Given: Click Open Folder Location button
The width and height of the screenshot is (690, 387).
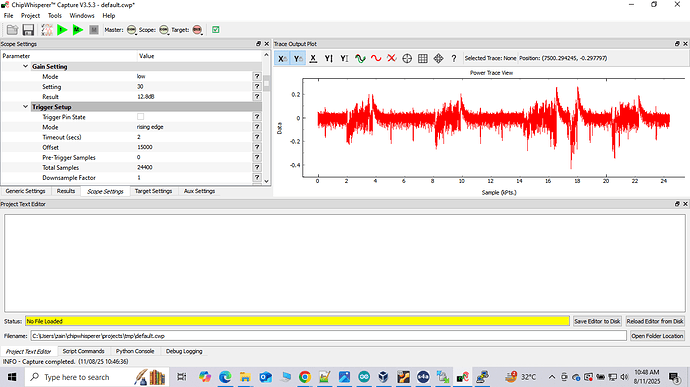Looking at the screenshot, I should pyautogui.click(x=657, y=336).
